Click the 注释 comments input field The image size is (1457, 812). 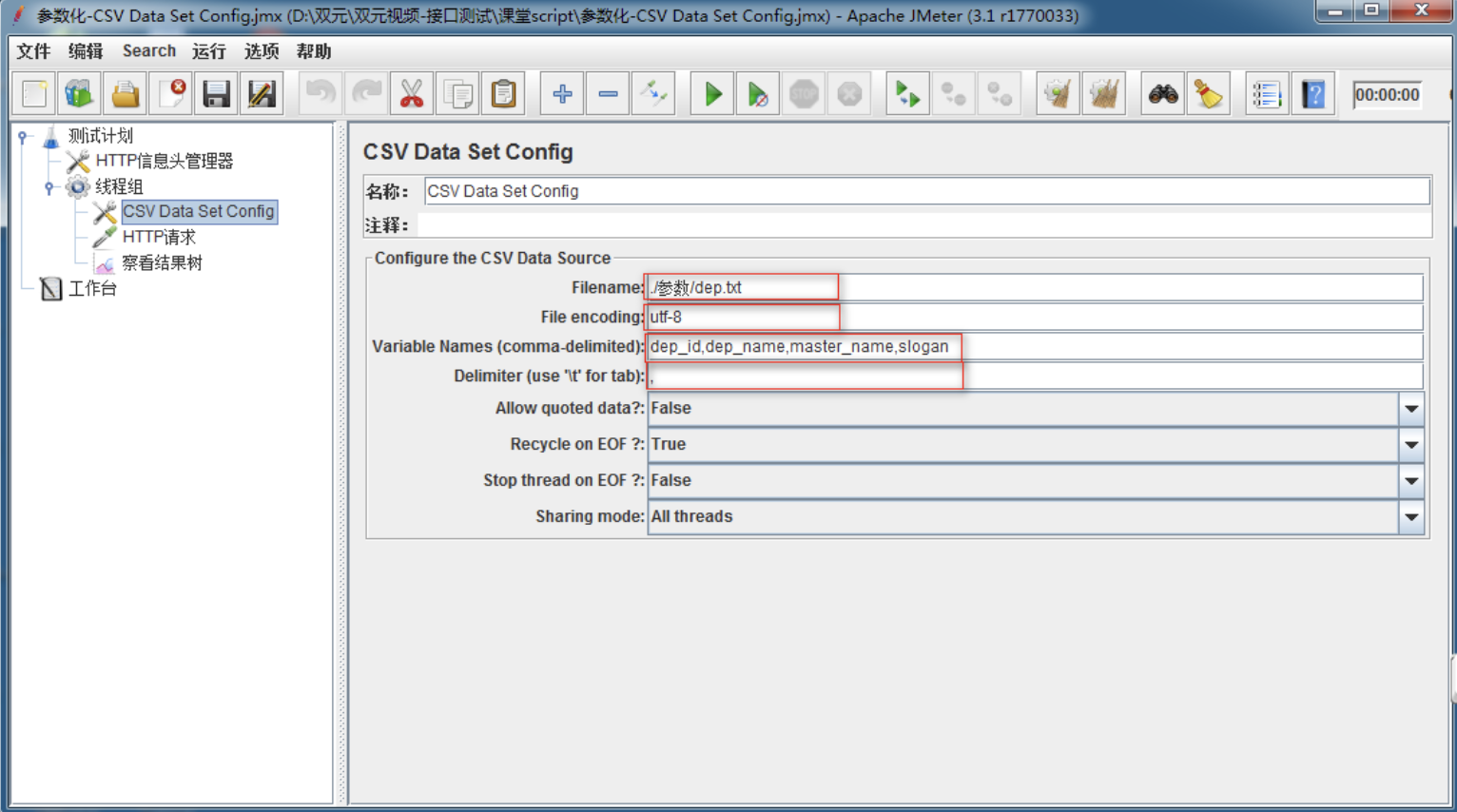click(923, 225)
